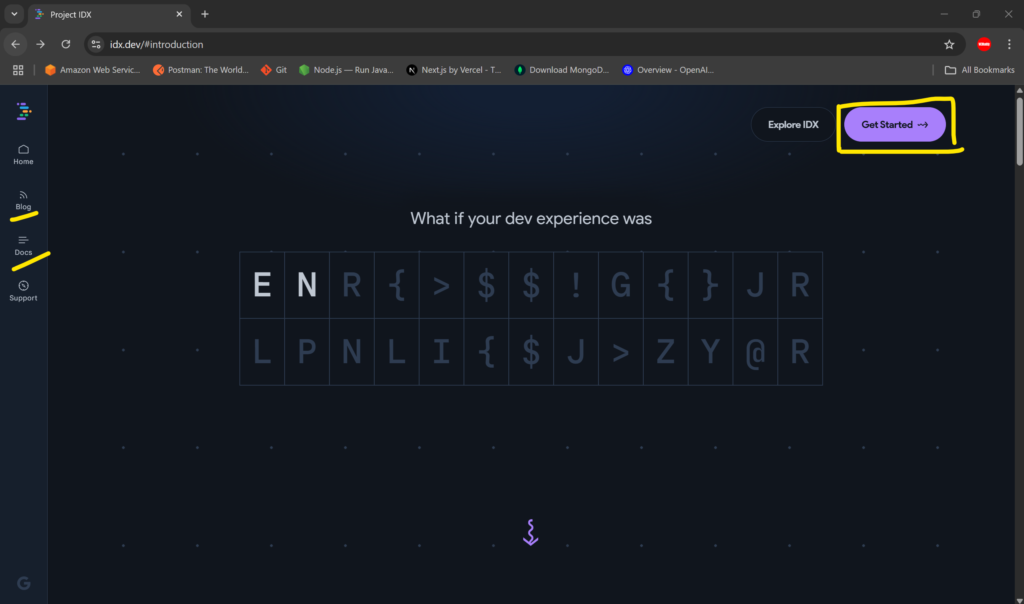Open the Chrome three-dot menu
The width and height of the screenshot is (1024, 604).
[1009, 44]
